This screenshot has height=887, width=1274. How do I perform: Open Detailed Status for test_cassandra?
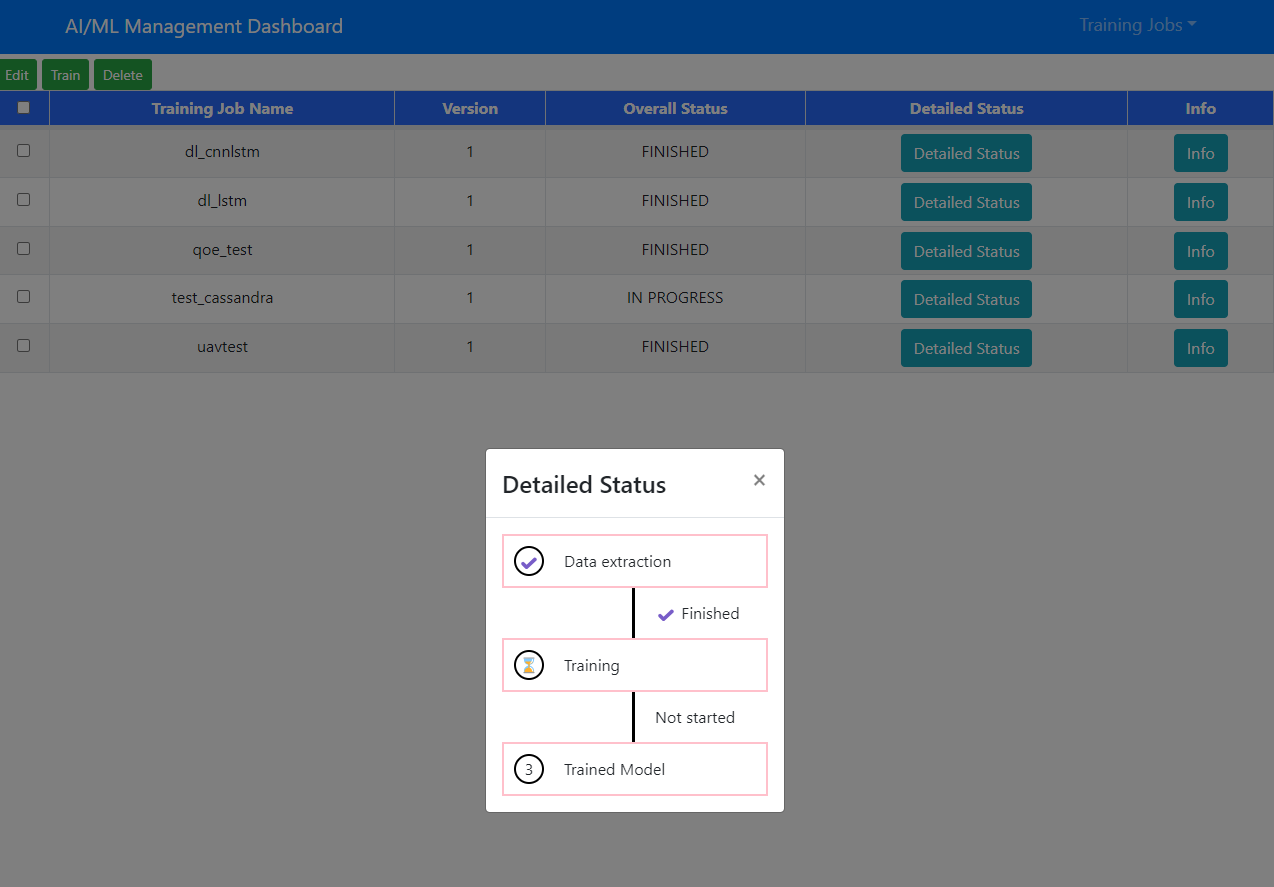966,299
